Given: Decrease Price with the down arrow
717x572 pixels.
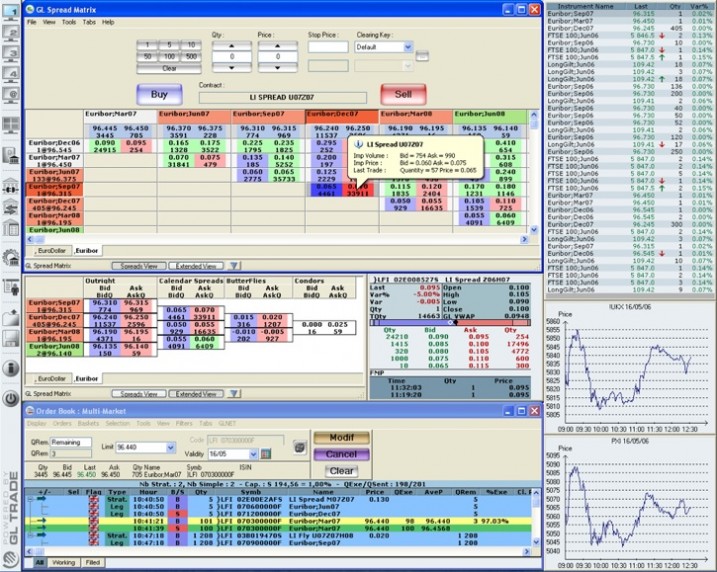Looking at the screenshot, I should coord(278,68).
